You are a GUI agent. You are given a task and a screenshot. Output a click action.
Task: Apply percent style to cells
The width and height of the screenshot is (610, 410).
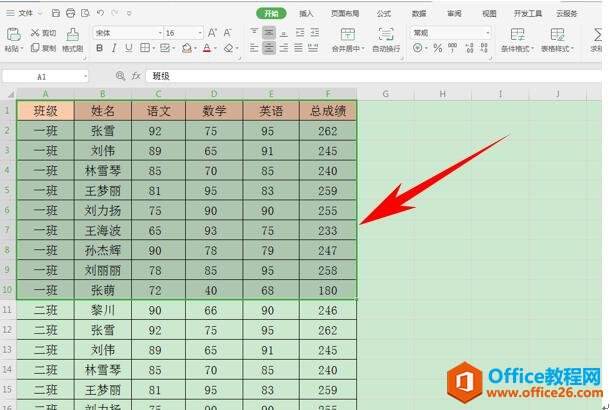438,48
